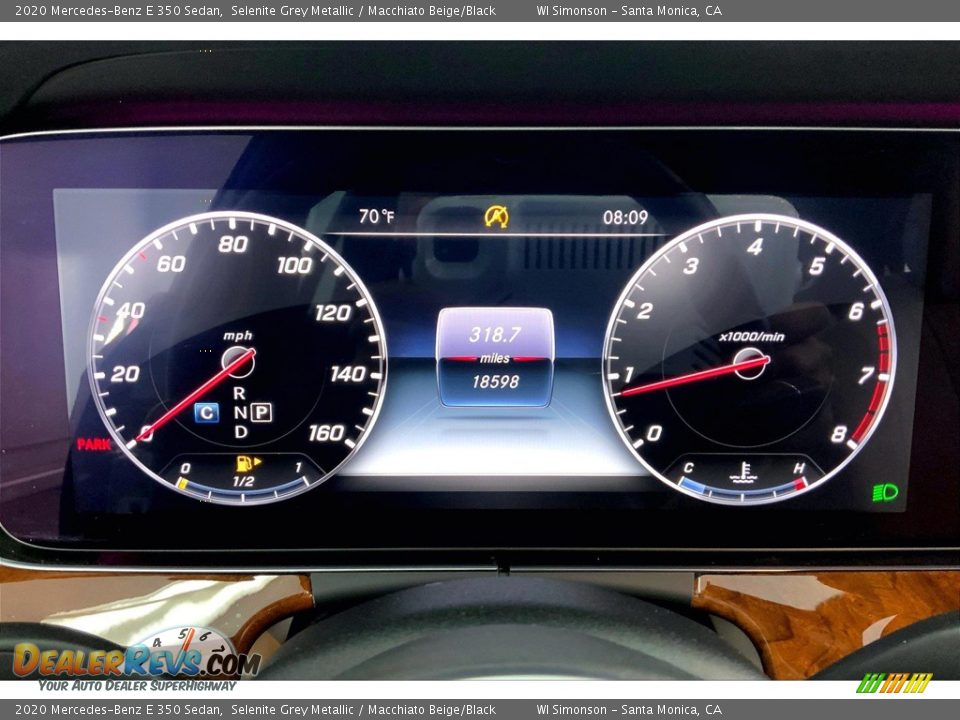Tap the x1000/min tachometer label
This screenshot has height=720, width=960.
coord(751,336)
